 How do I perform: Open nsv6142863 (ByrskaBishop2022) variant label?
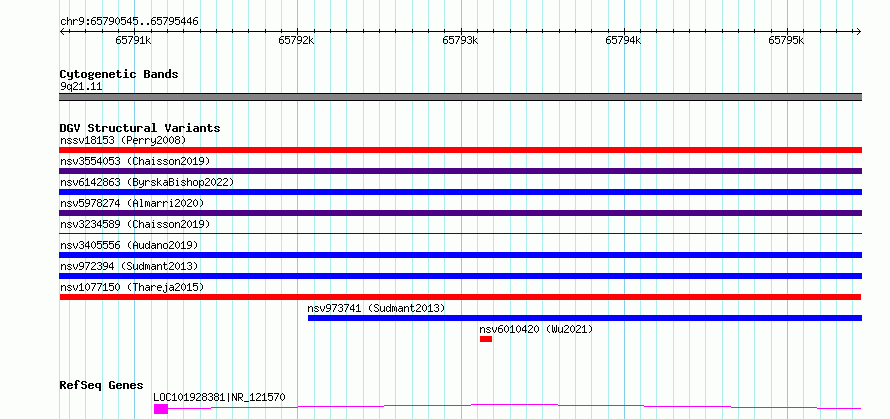(147, 182)
